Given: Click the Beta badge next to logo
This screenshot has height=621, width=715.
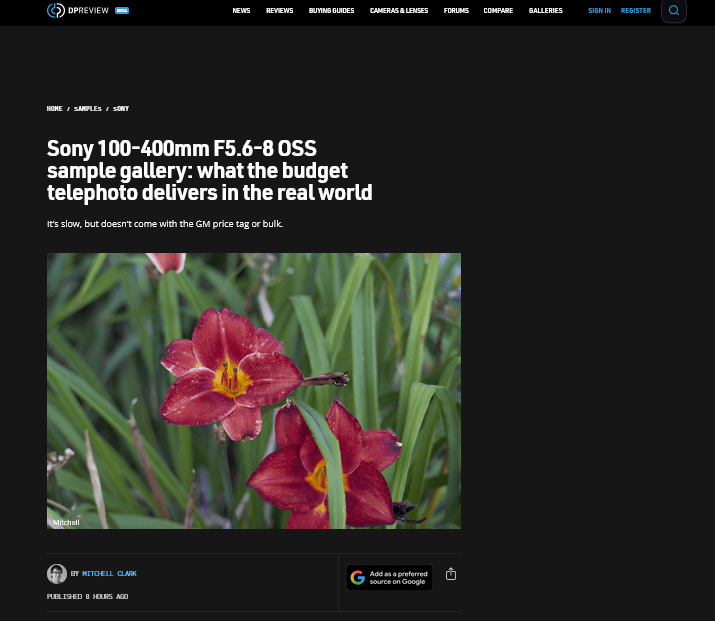Looking at the screenshot, I should coord(122,10).
